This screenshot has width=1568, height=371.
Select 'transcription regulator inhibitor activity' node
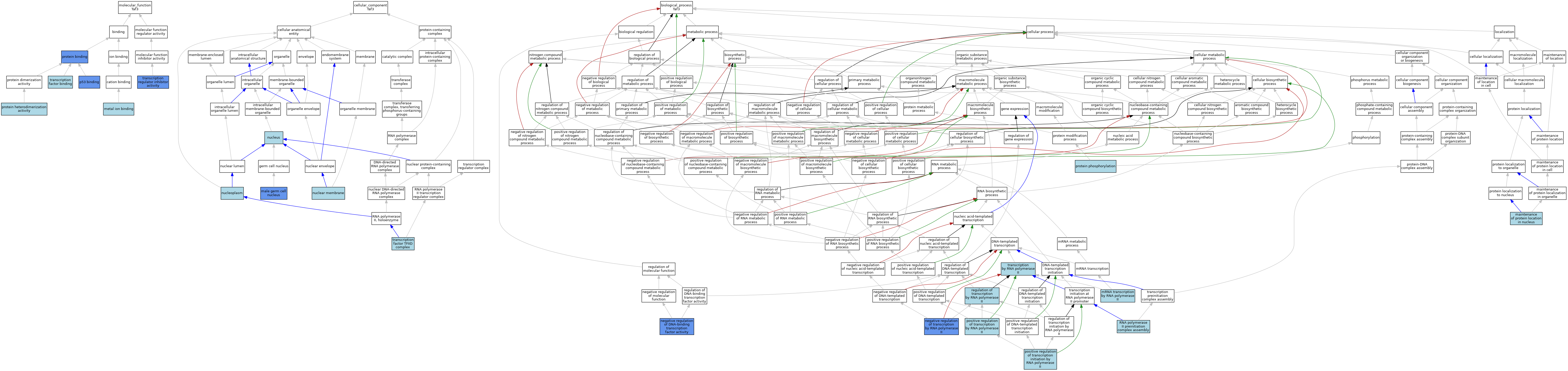[x=153, y=82]
